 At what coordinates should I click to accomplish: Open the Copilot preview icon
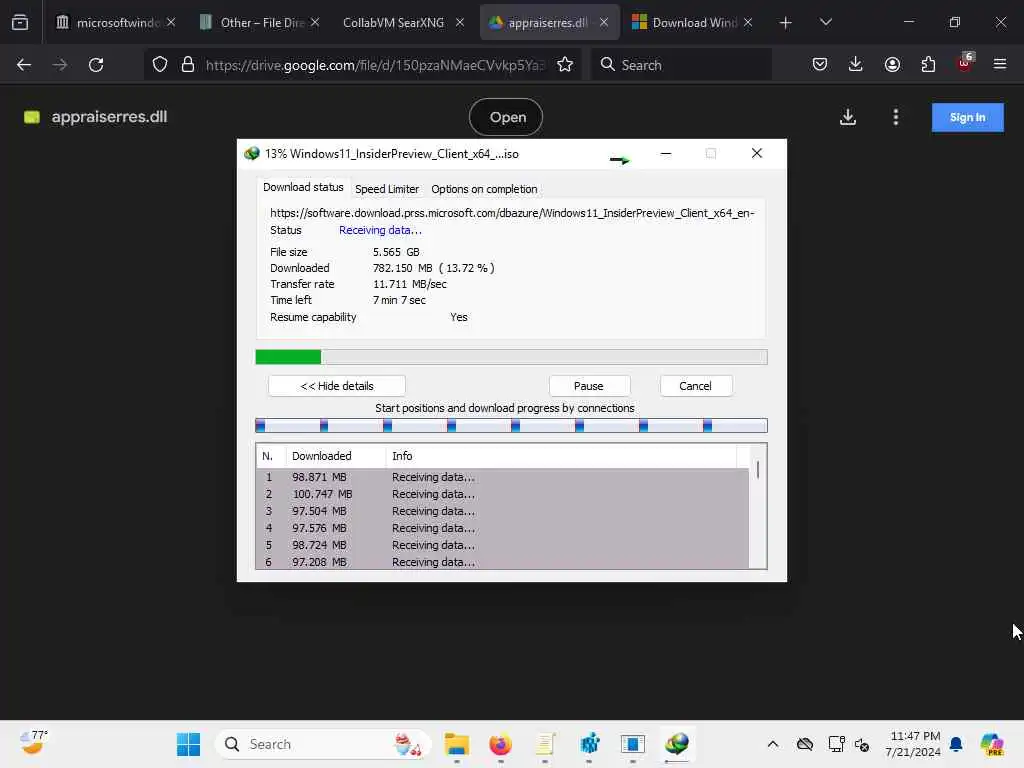point(992,744)
